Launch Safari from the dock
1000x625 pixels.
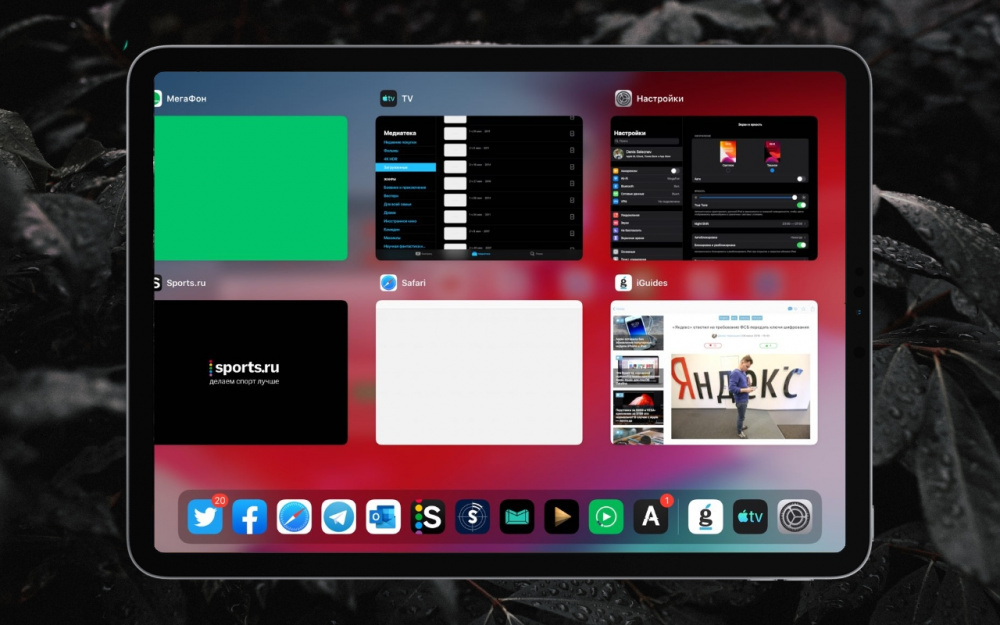293,516
